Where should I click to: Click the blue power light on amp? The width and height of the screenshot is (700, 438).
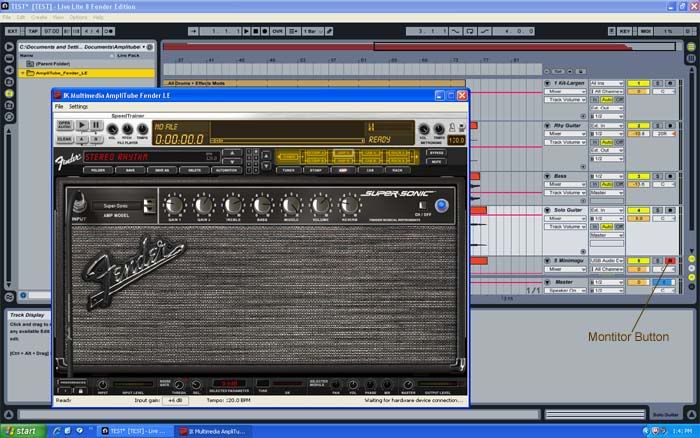[442, 205]
